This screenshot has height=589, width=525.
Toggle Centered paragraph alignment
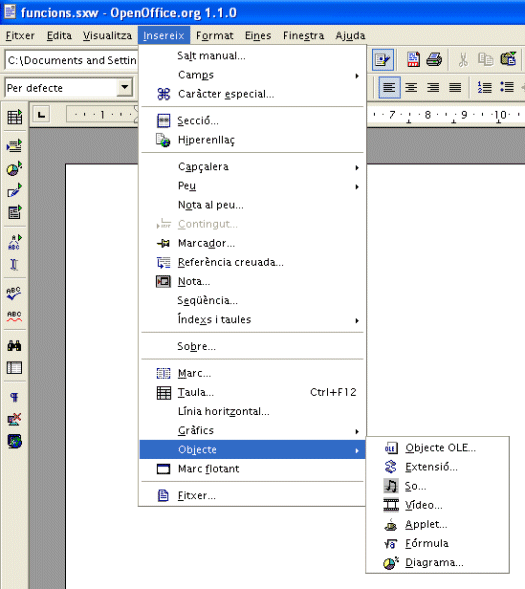click(x=411, y=88)
